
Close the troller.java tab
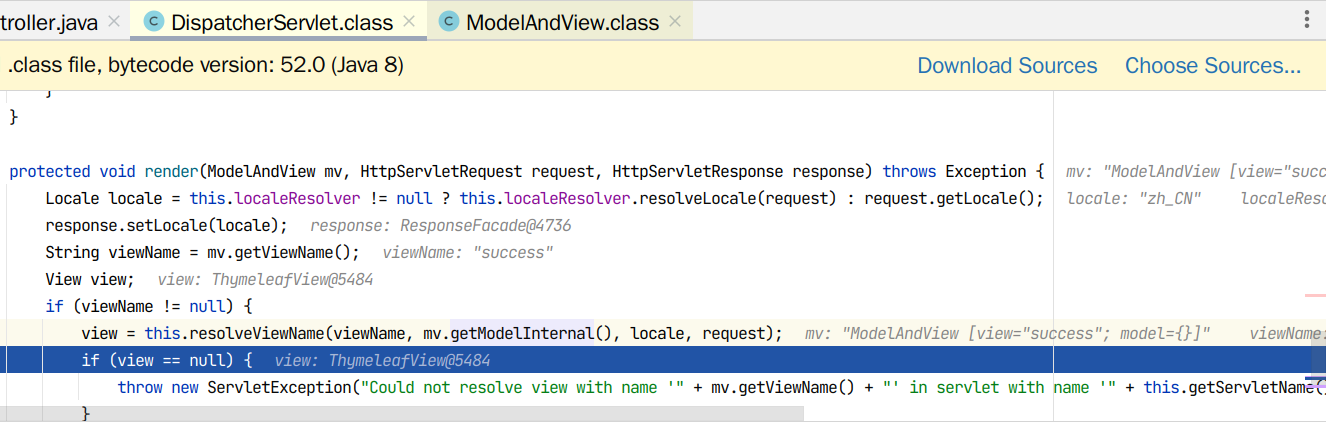[113, 21]
